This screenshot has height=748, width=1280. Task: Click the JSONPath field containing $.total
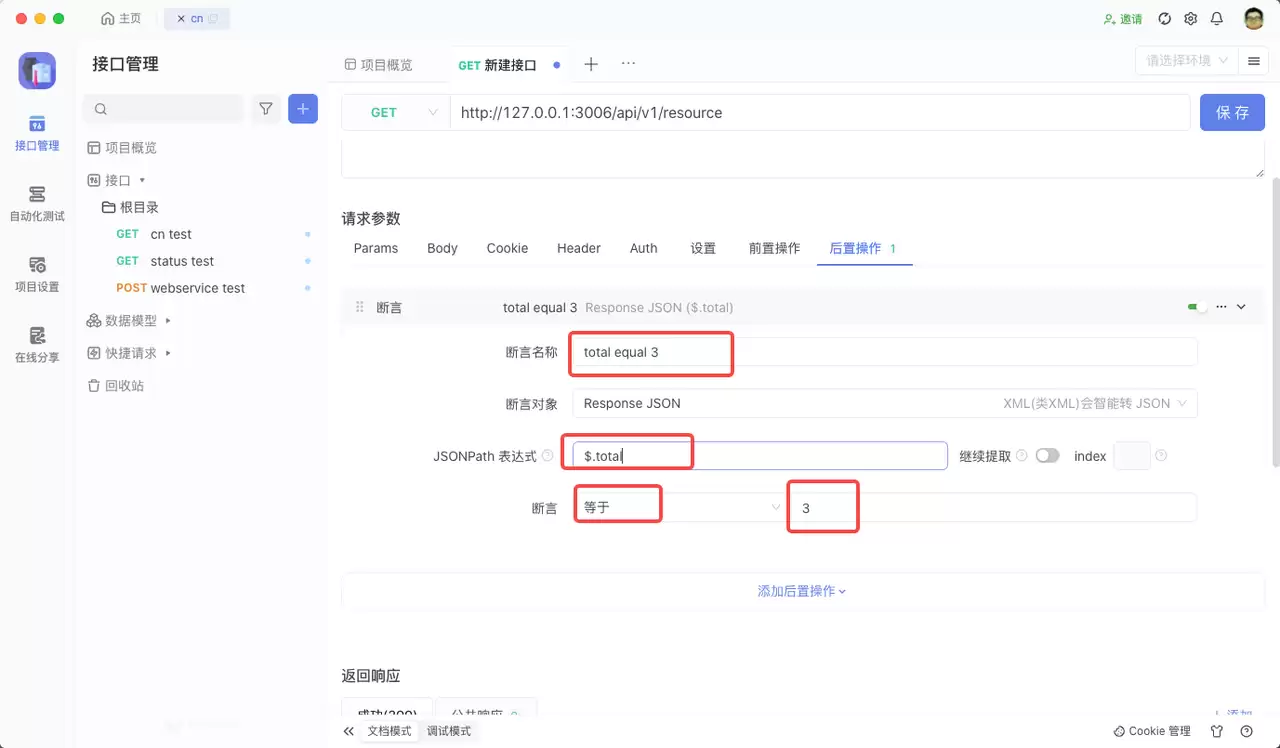click(760, 456)
